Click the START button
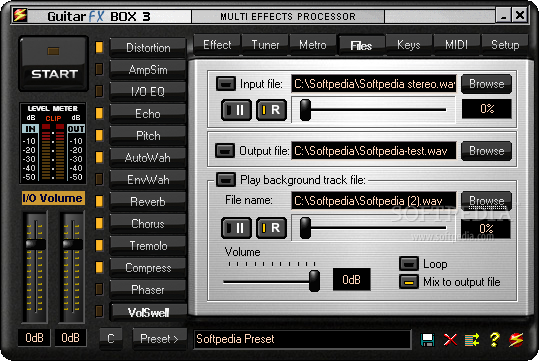This screenshot has width=539, height=361. pos(54,64)
